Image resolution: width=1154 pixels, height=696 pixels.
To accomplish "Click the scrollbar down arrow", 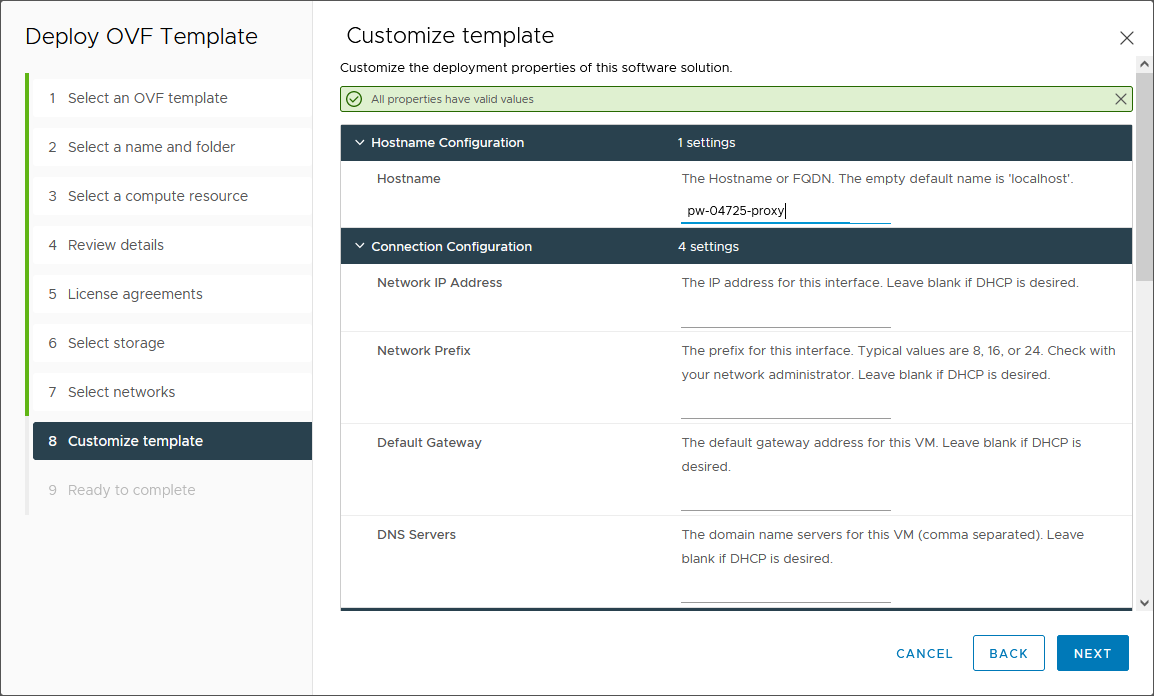I will pos(1144,603).
